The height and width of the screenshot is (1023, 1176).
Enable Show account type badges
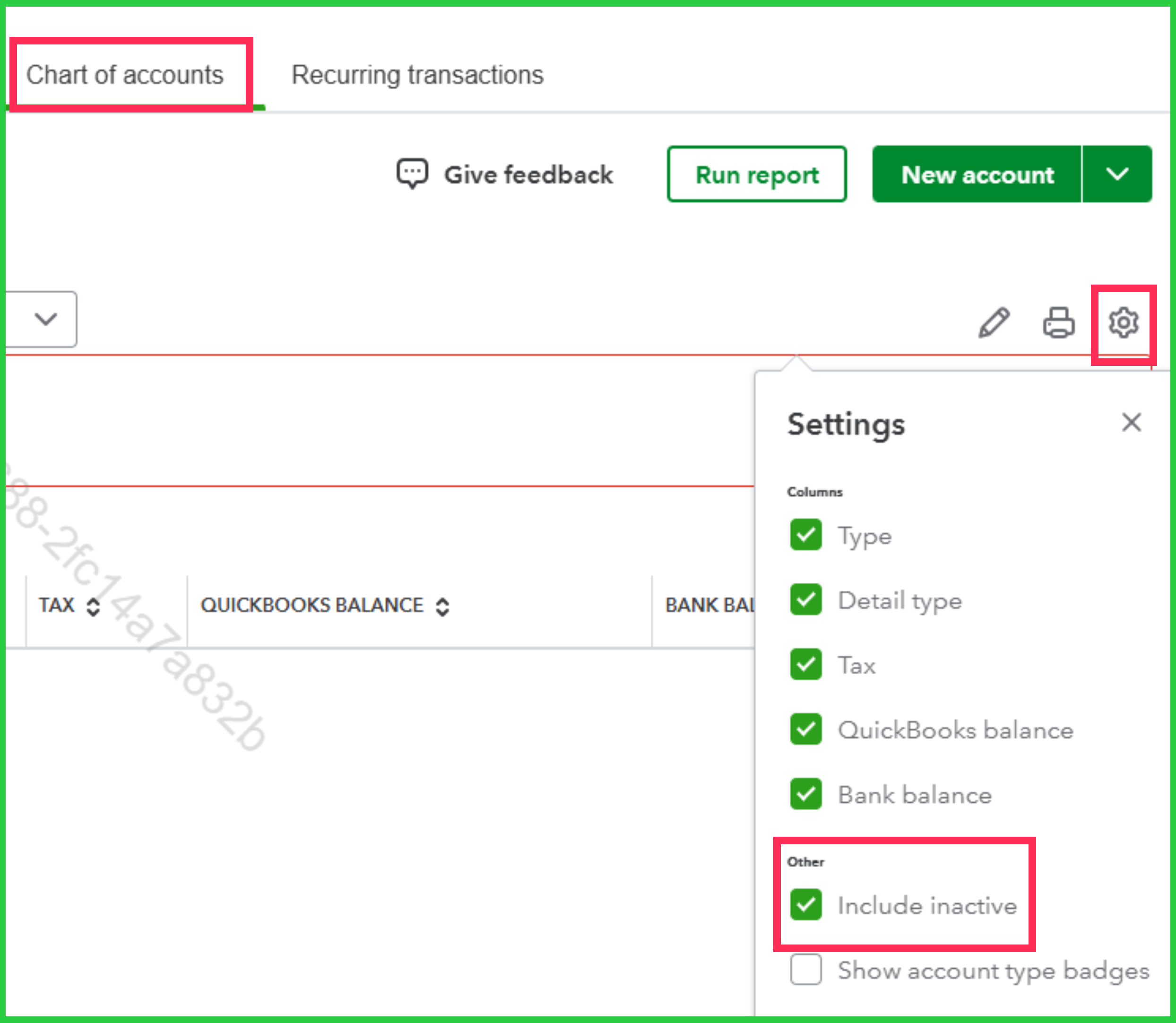pyautogui.click(x=805, y=969)
